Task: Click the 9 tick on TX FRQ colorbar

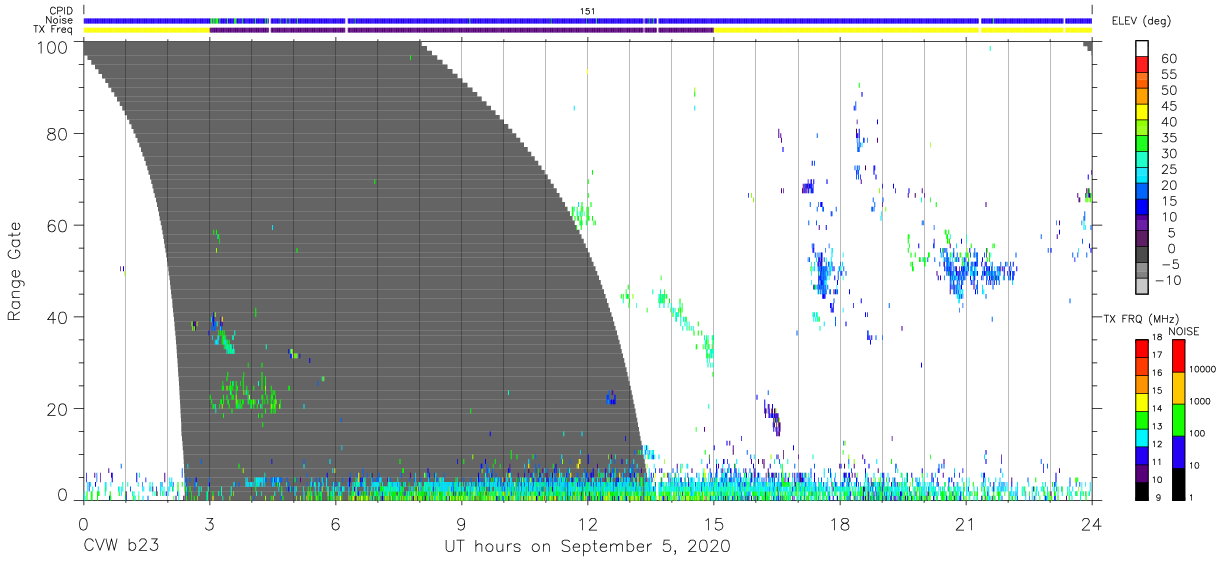Action: click(1156, 497)
